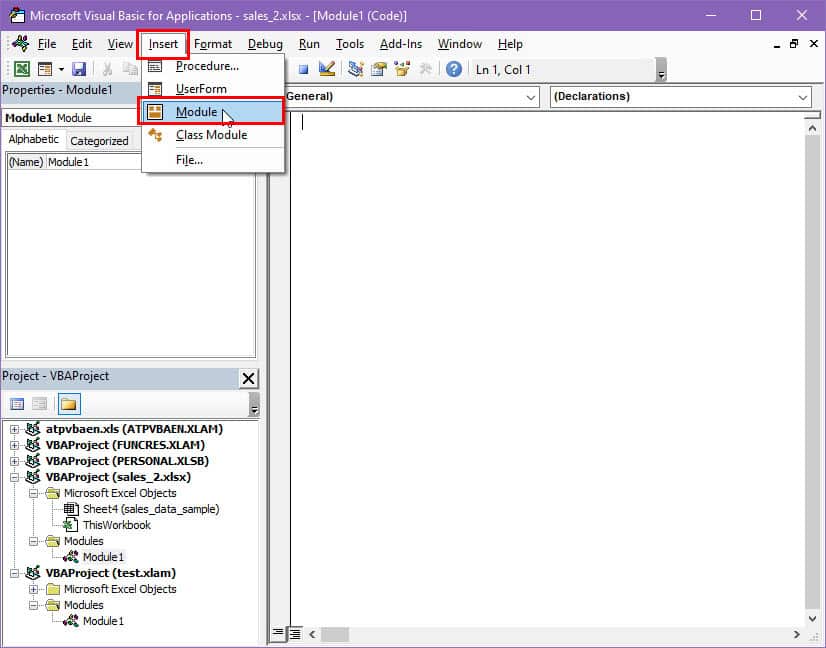Open the View menu

pos(120,44)
